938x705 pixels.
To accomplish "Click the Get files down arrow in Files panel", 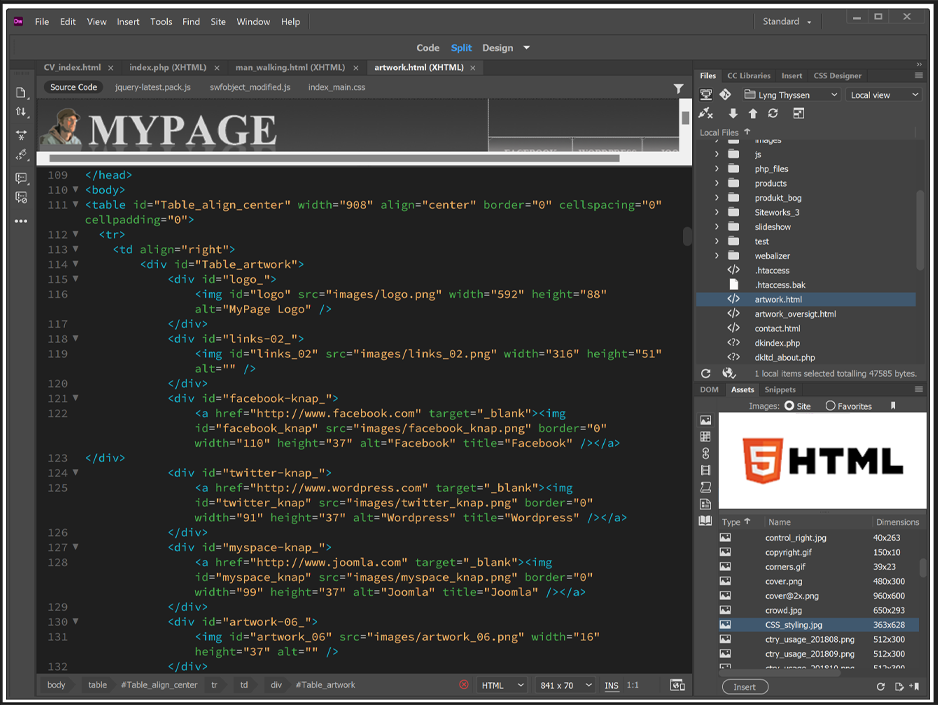I will tap(733, 114).
